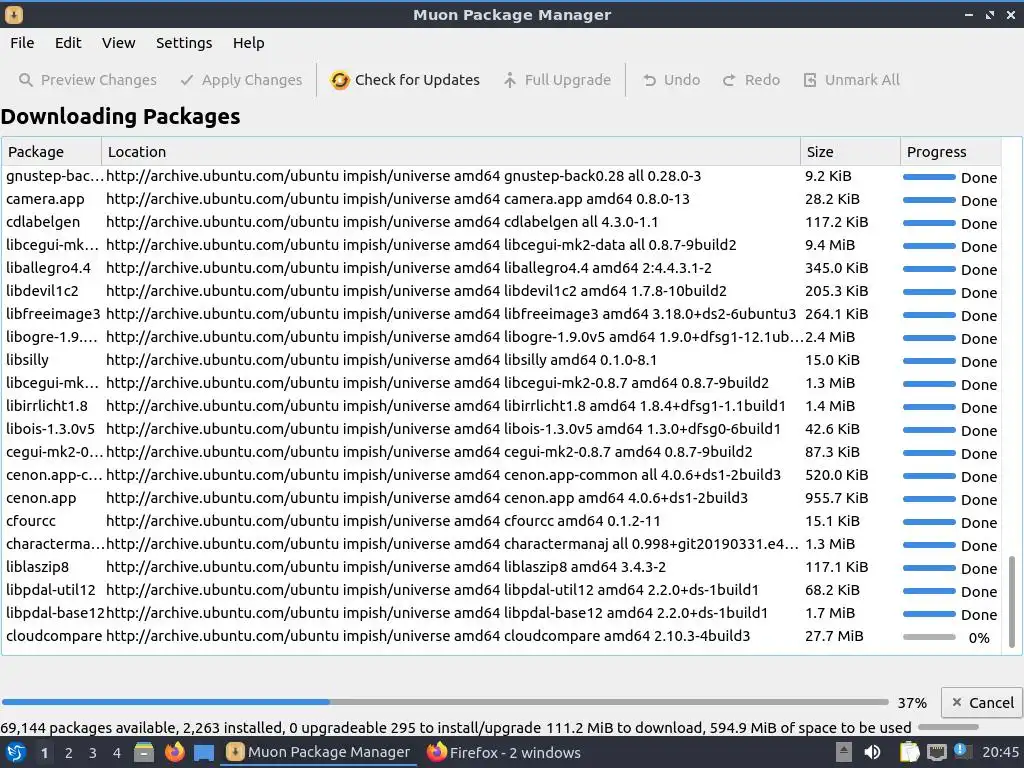Click the charactermanaj location URL cell
The image size is (1024, 768).
click(x=452, y=544)
